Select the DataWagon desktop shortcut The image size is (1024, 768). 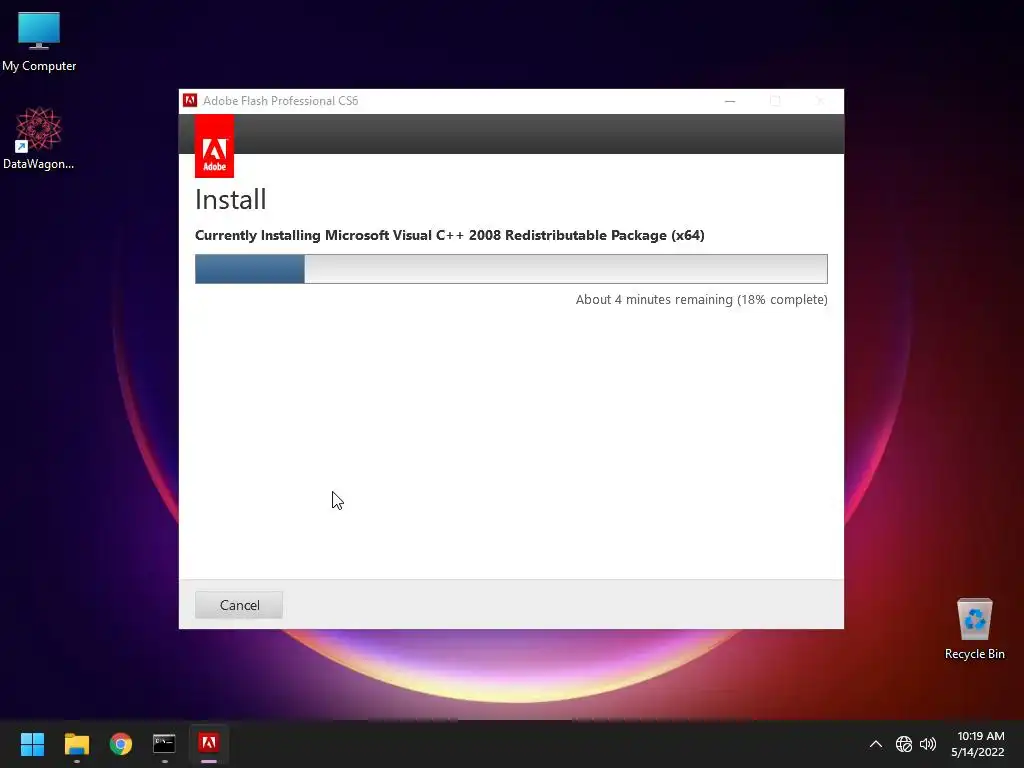tap(39, 138)
